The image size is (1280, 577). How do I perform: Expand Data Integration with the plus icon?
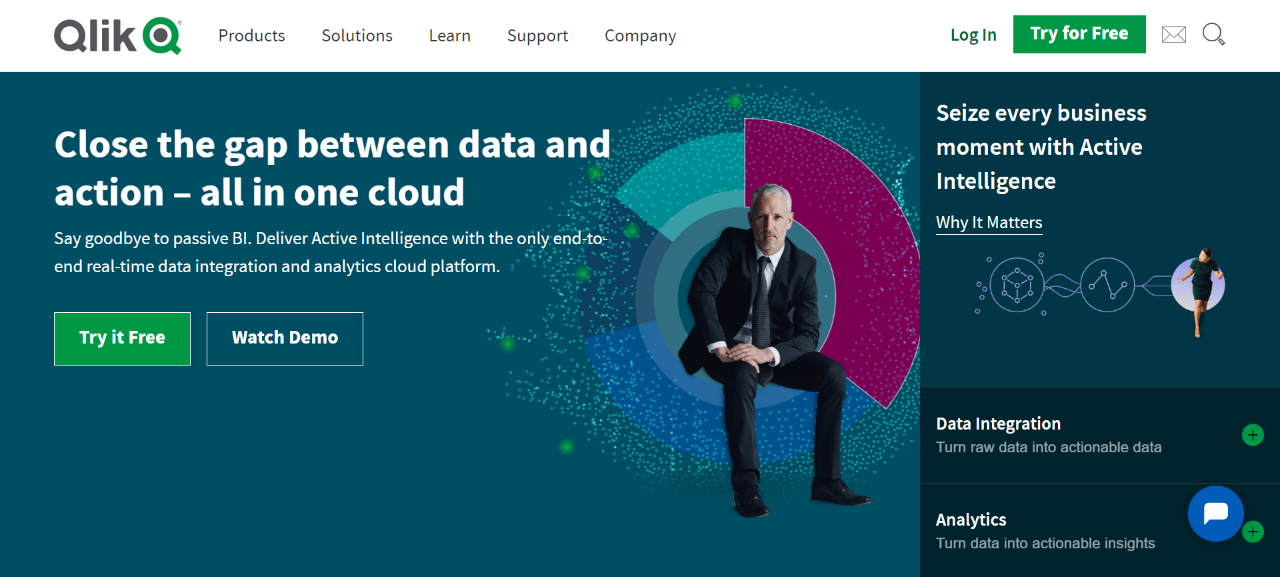pos(1252,435)
